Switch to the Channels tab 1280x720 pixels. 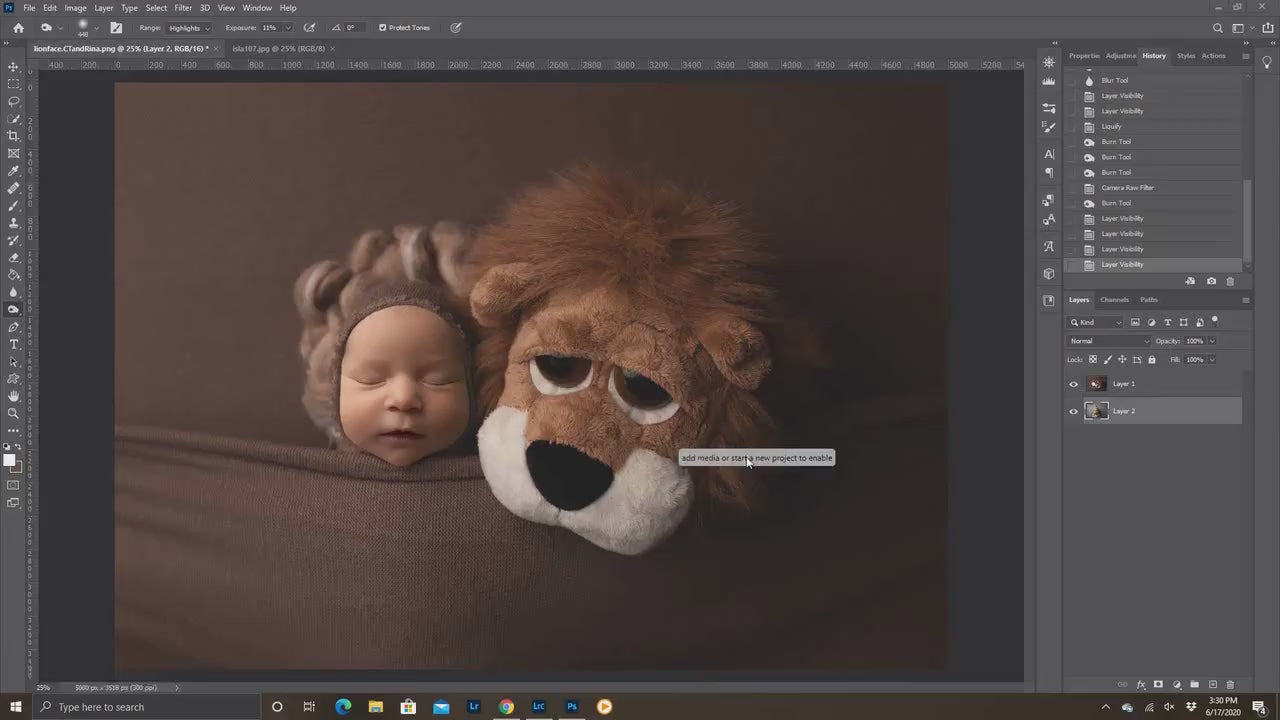coord(1114,299)
